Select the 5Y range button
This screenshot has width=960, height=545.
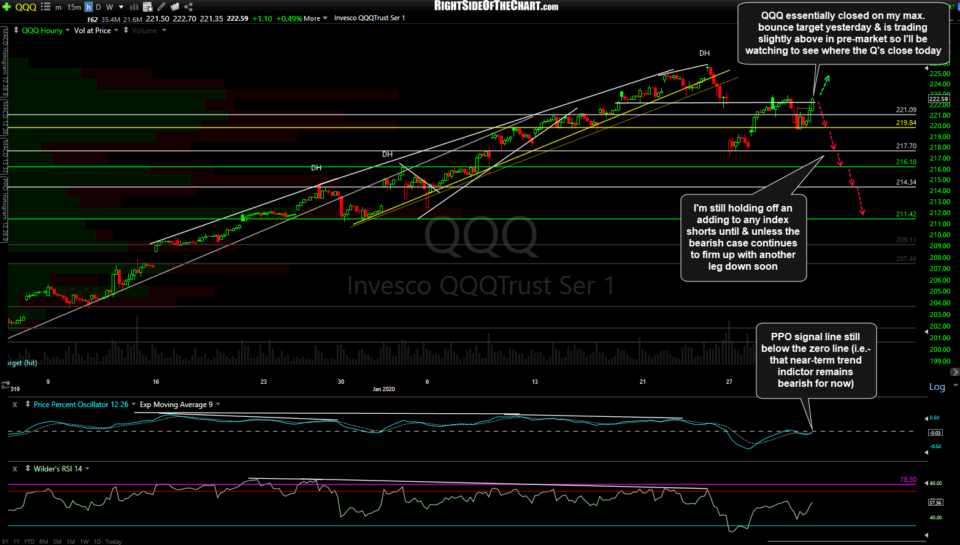6,541
